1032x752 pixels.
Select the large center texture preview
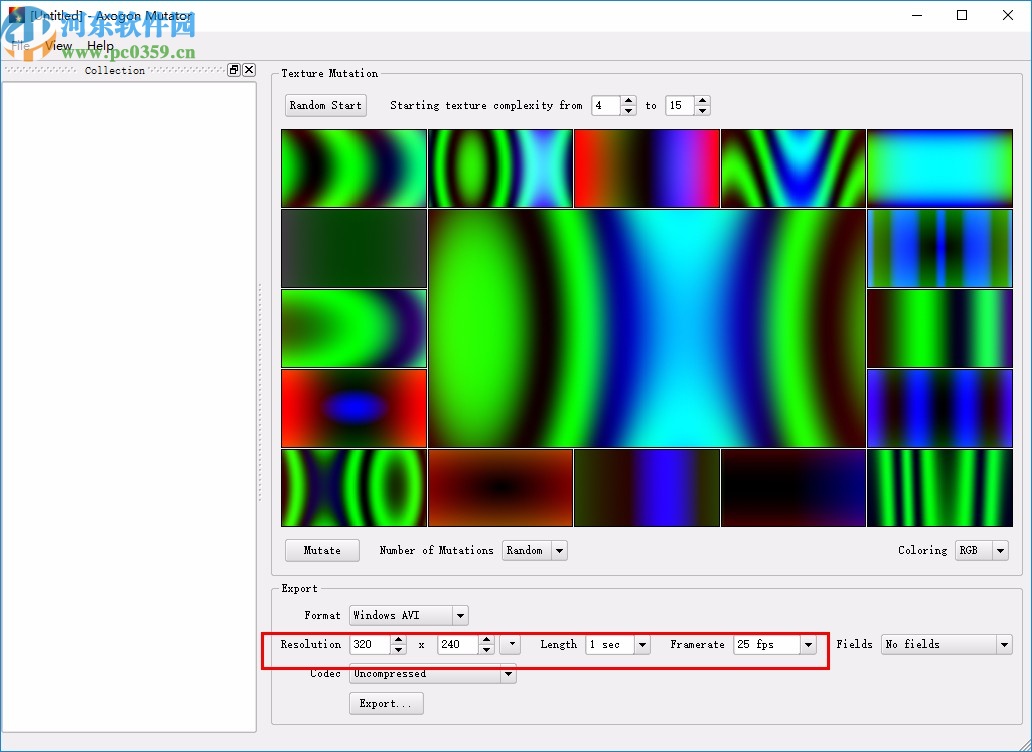(x=646, y=328)
